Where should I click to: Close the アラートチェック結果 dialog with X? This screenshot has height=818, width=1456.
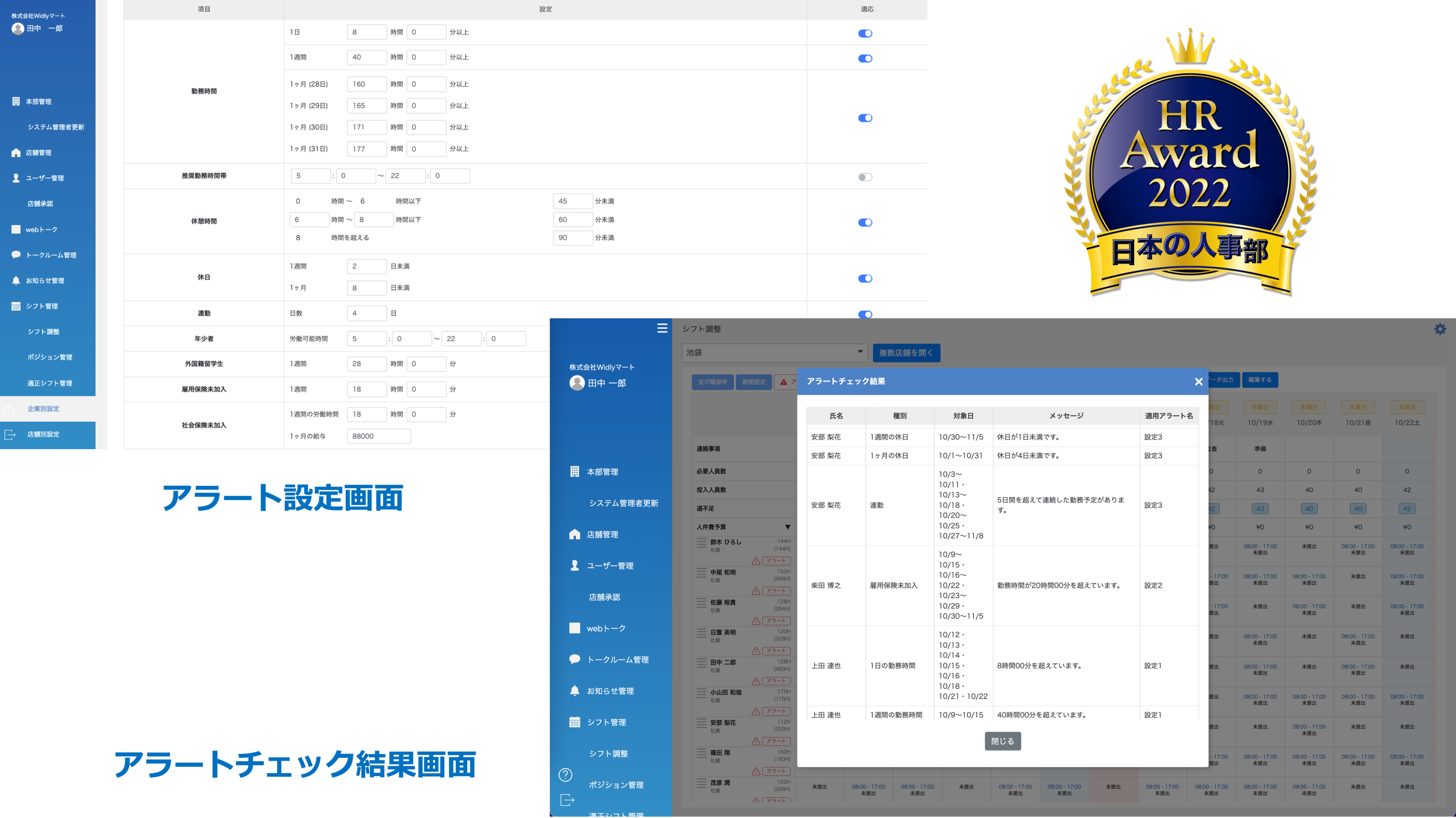pyautogui.click(x=1198, y=382)
